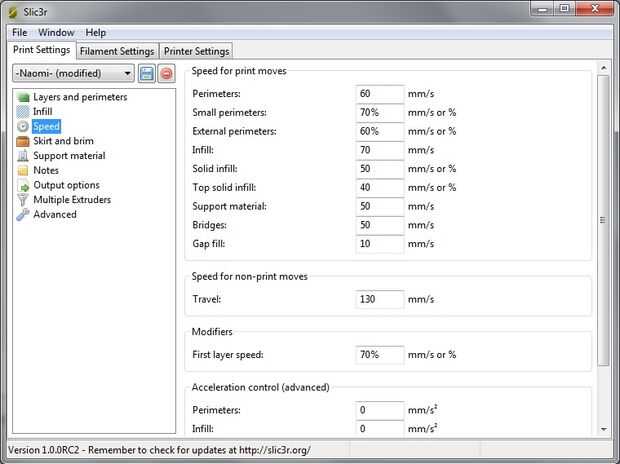Click the Slic3r app icon in title bar
The image size is (620, 464).
13,12
